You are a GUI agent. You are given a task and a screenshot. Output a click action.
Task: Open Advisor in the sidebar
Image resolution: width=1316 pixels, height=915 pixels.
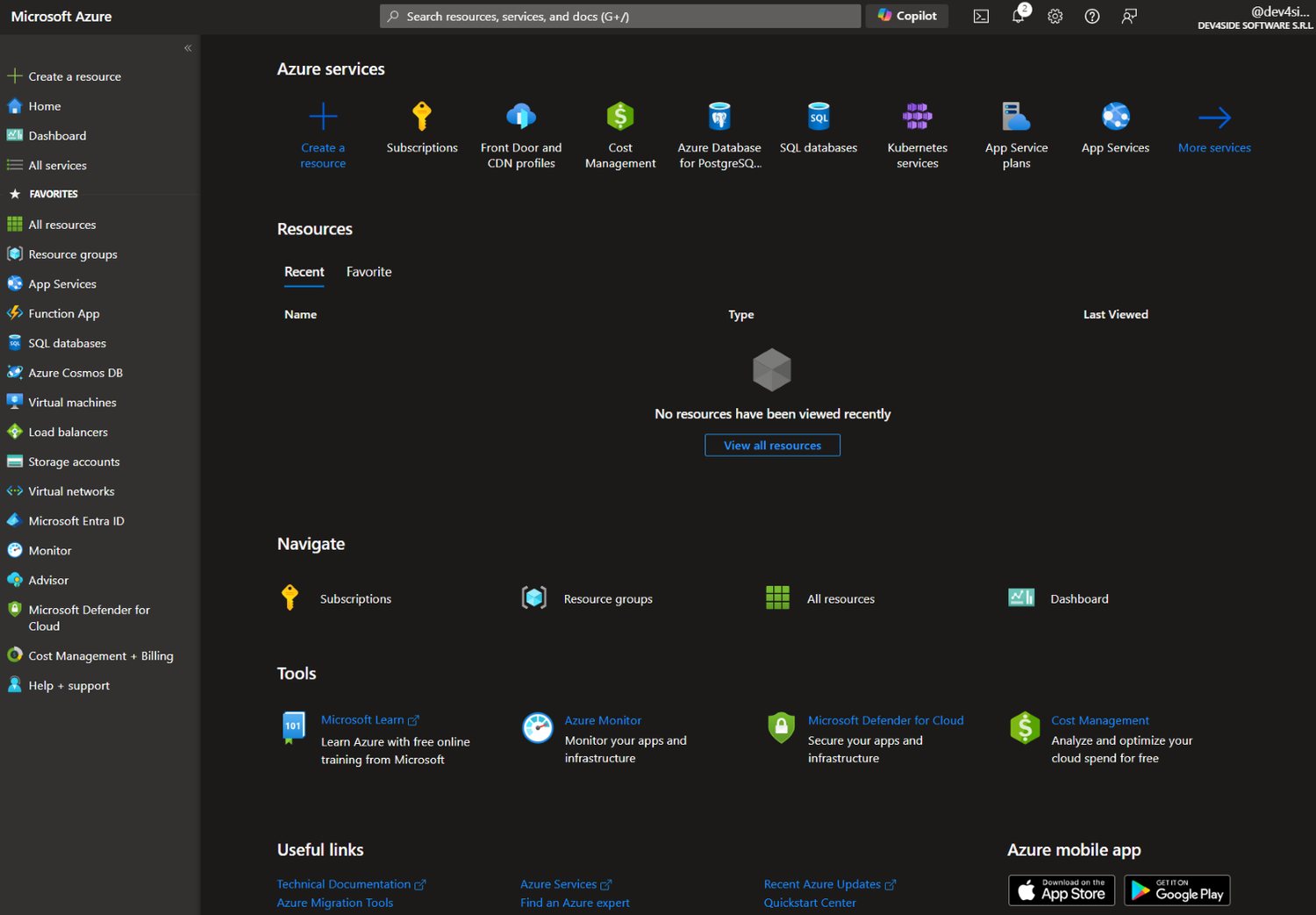tap(48, 580)
